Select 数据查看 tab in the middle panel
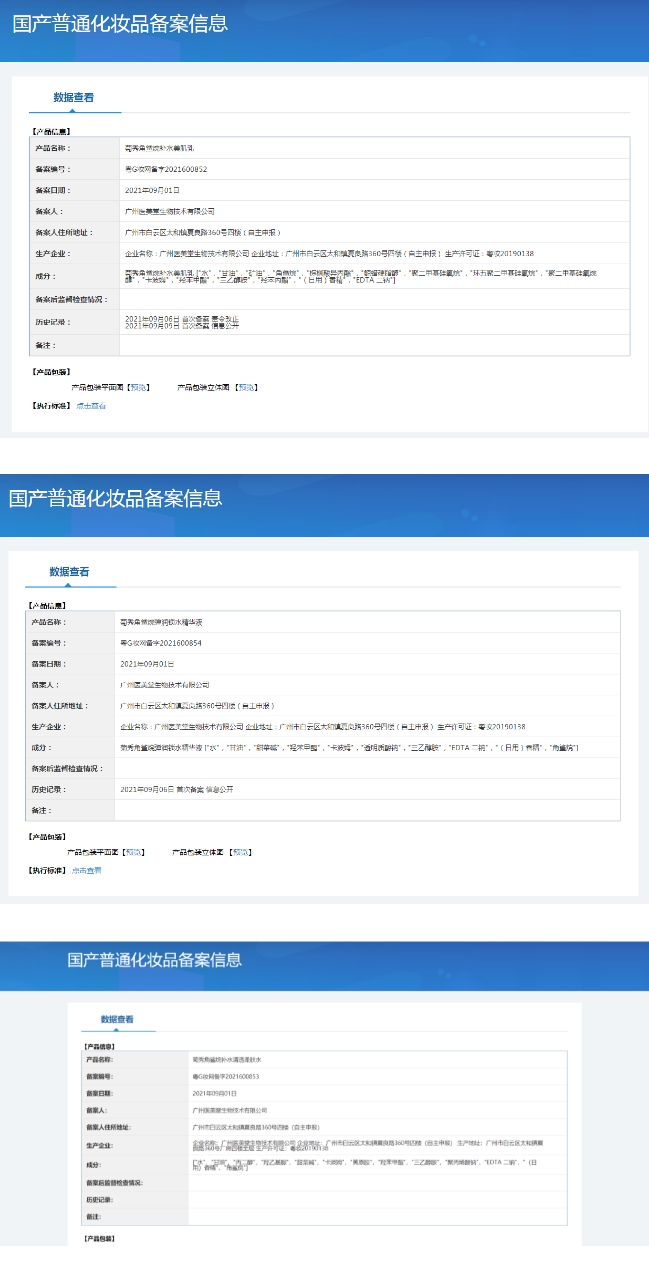Viewport: 649px width, 1272px height. point(70,572)
